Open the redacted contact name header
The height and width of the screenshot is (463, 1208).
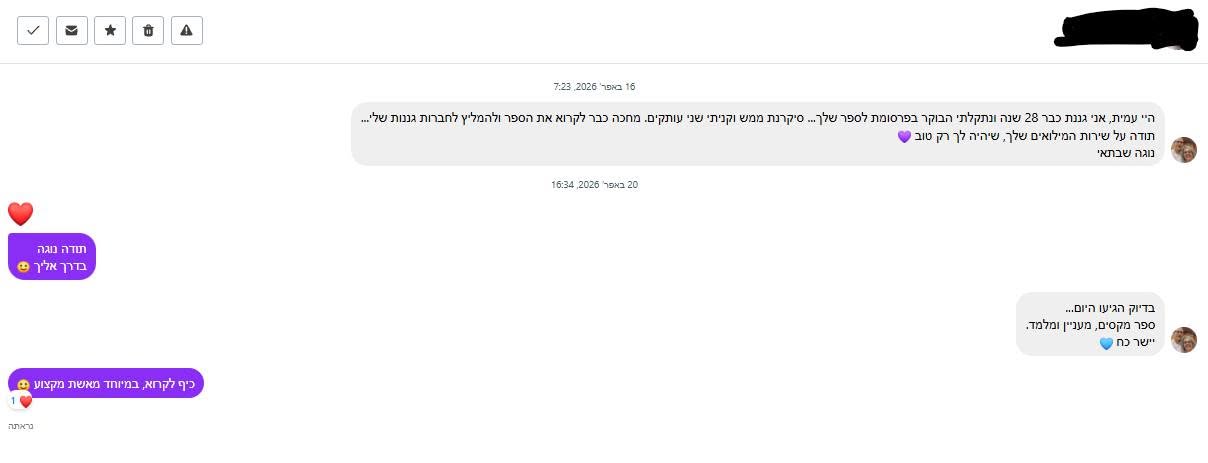(x=1125, y=30)
